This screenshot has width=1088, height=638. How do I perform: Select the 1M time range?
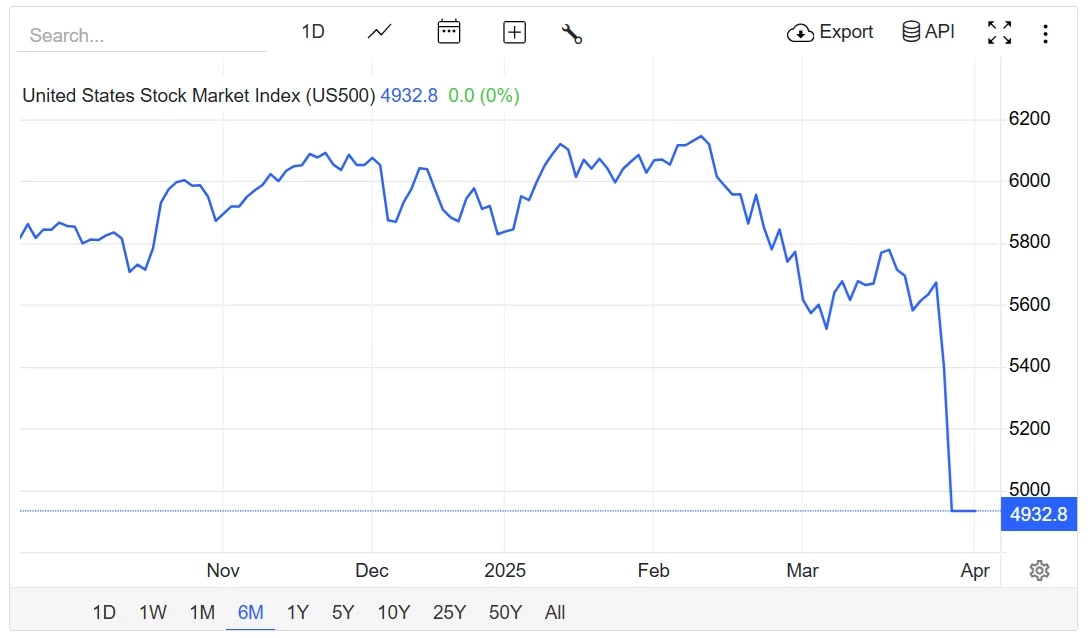pos(202,612)
